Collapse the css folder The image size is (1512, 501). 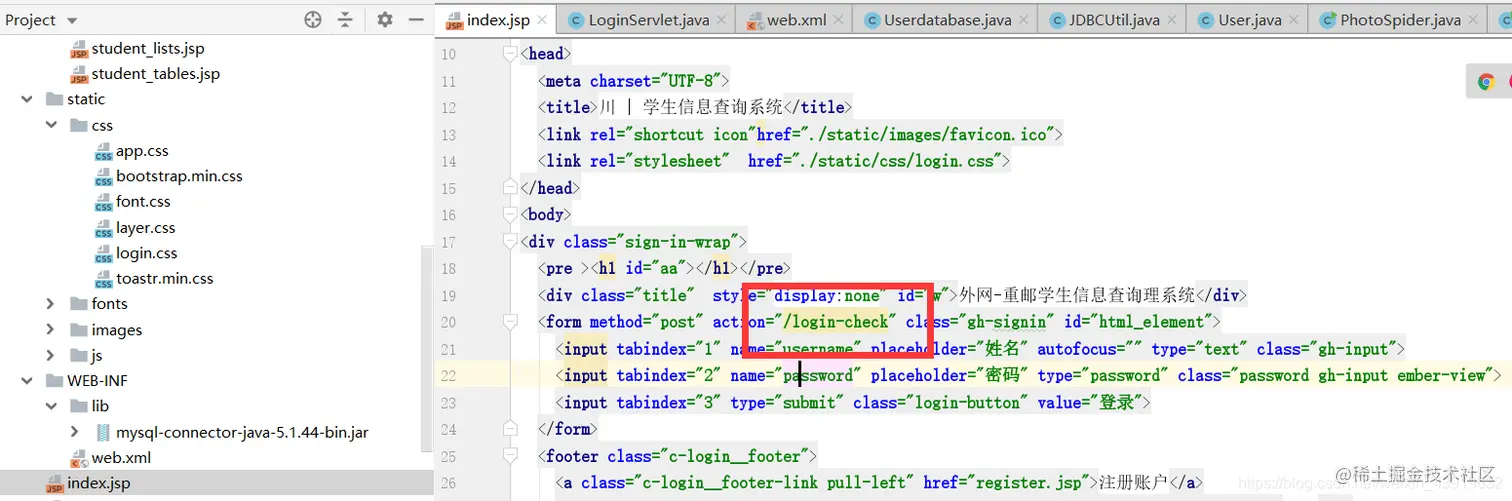click(51, 125)
